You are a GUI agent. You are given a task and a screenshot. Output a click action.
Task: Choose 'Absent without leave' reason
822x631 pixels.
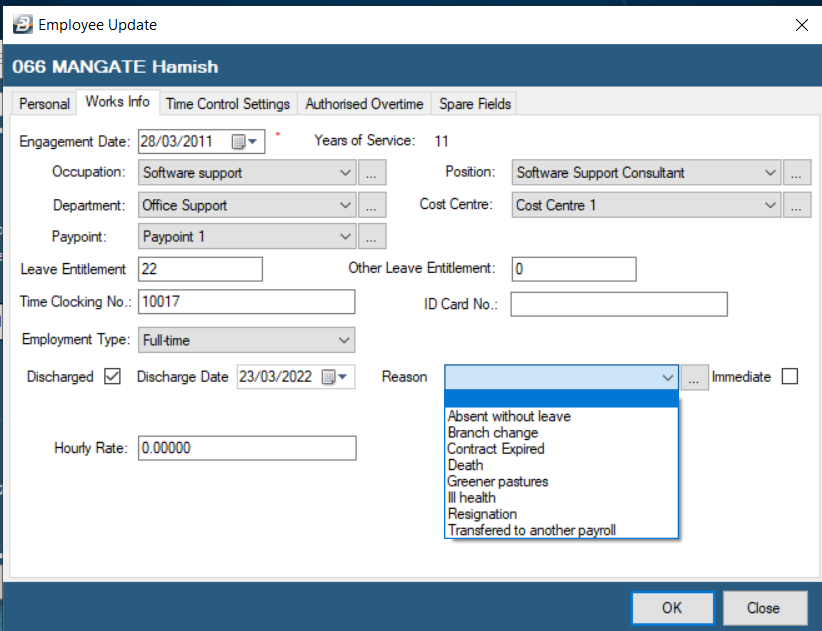(x=561, y=416)
